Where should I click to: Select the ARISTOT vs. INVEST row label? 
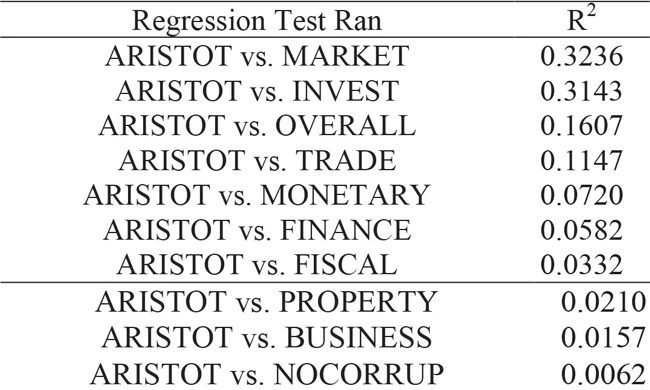257,91
